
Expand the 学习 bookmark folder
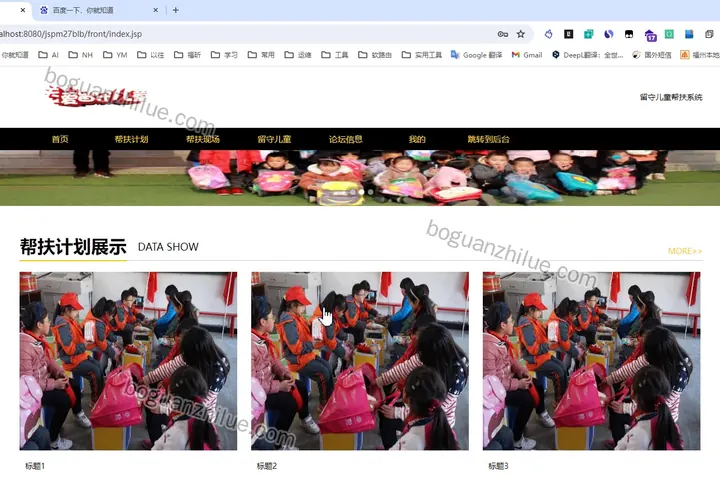click(224, 55)
